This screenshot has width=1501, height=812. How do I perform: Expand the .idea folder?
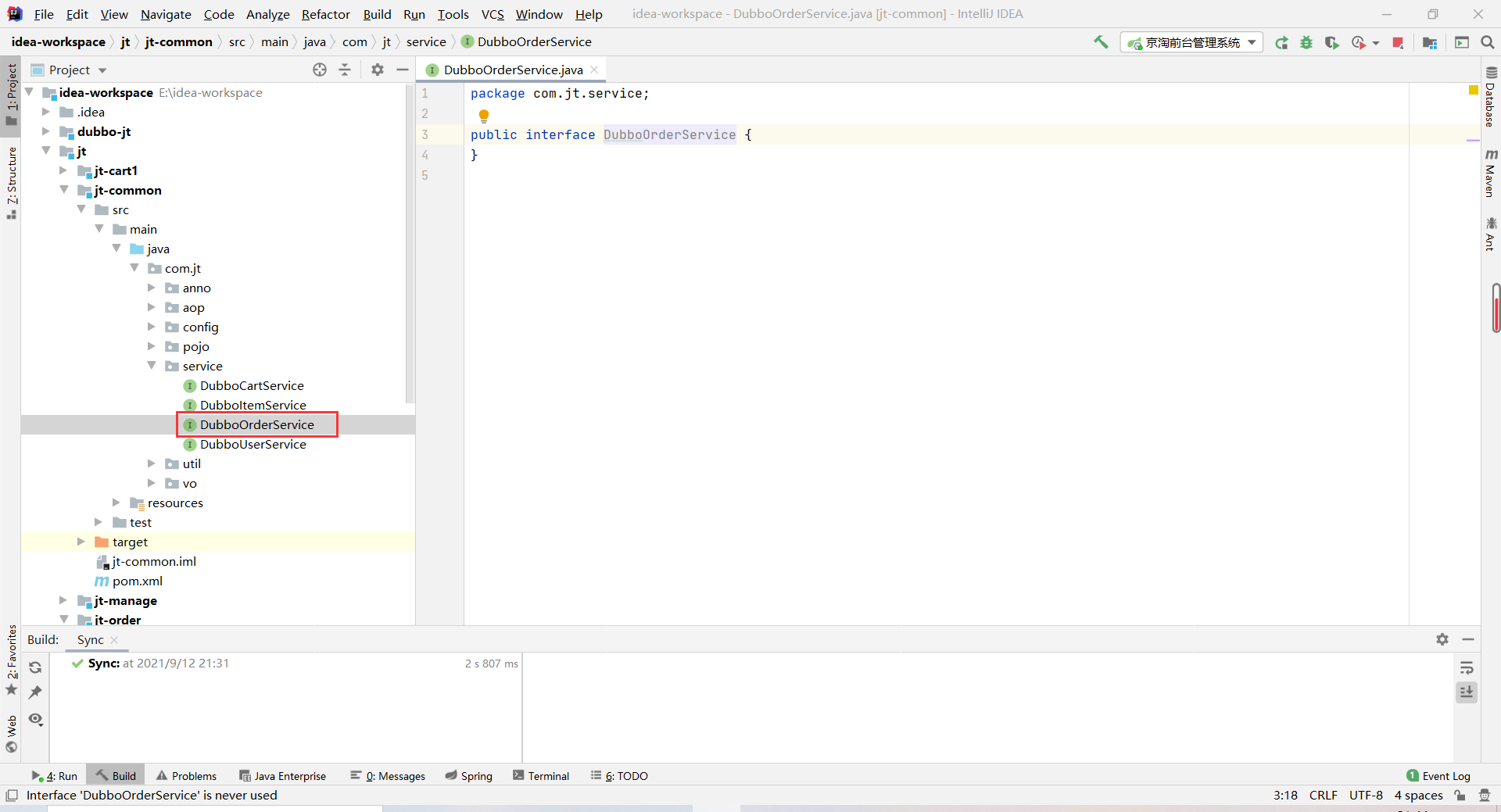click(x=46, y=112)
